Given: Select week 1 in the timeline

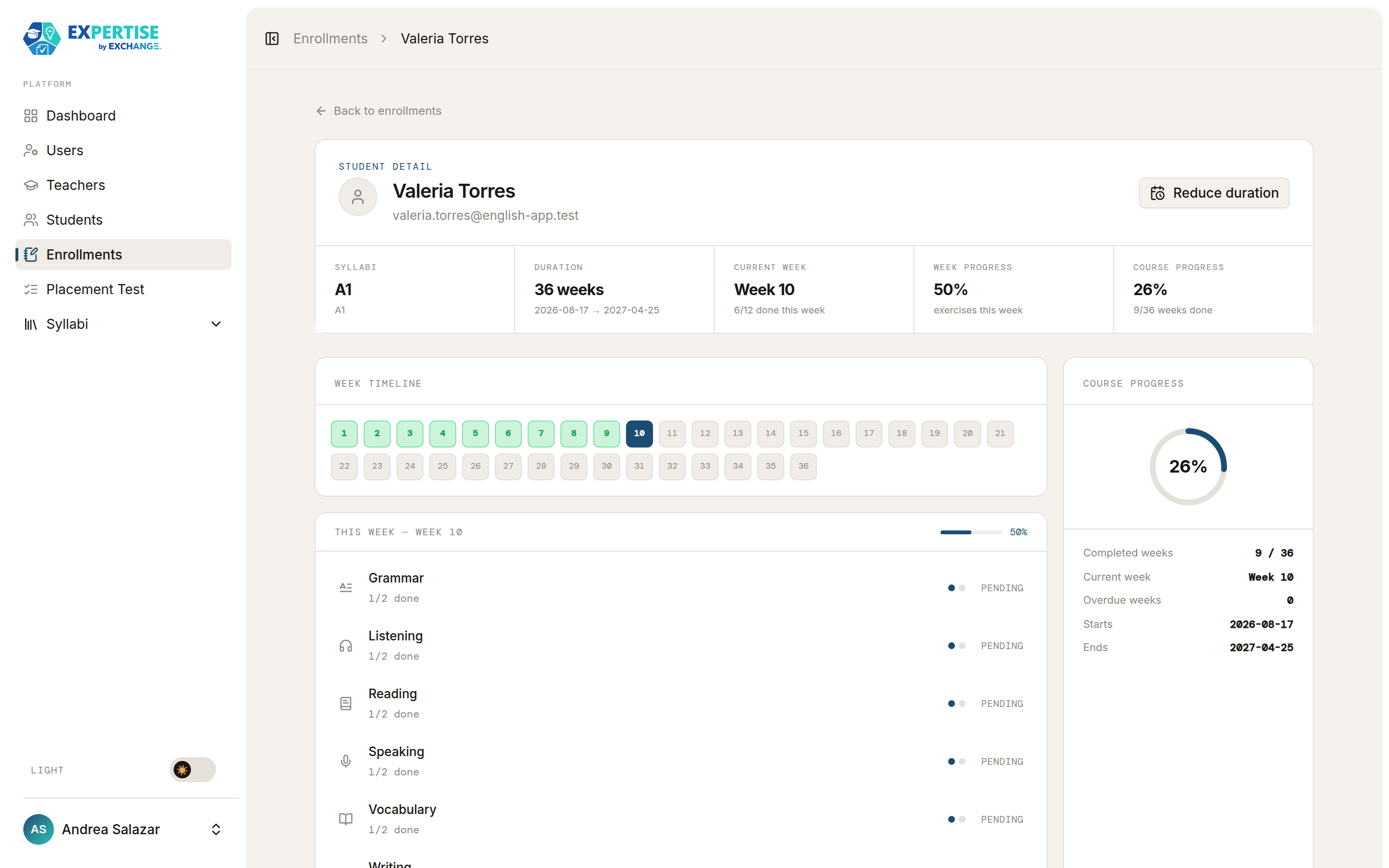Looking at the screenshot, I should pyautogui.click(x=344, y=434).
